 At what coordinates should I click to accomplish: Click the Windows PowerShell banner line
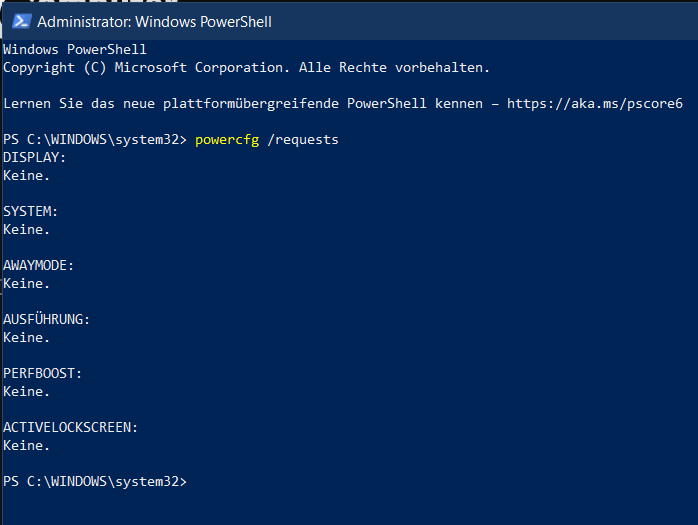coord(75,49)
